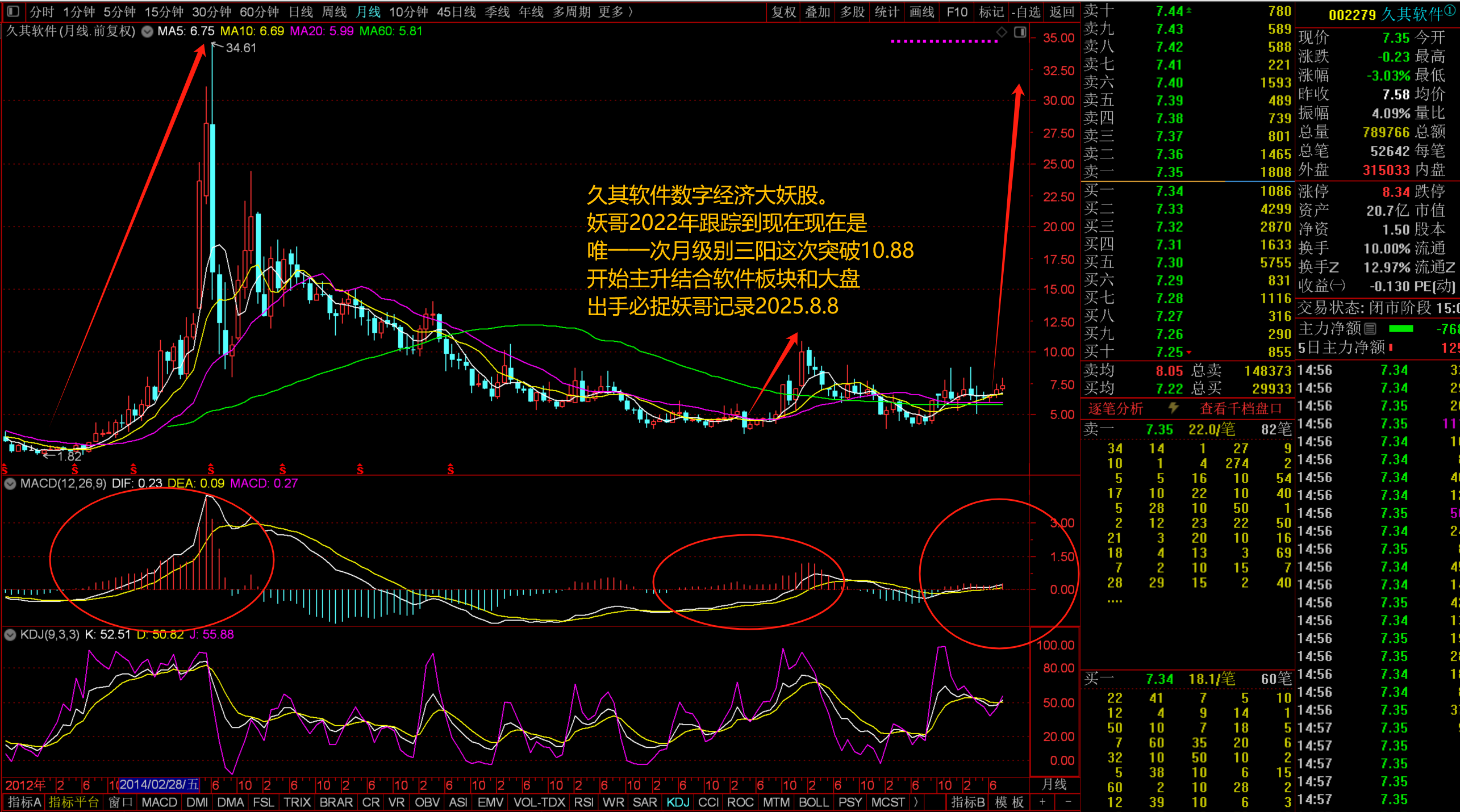1460x812 pixels.
Task: Open MACD indicator dropdown circle icon
Action: click(x=10, y=484)
